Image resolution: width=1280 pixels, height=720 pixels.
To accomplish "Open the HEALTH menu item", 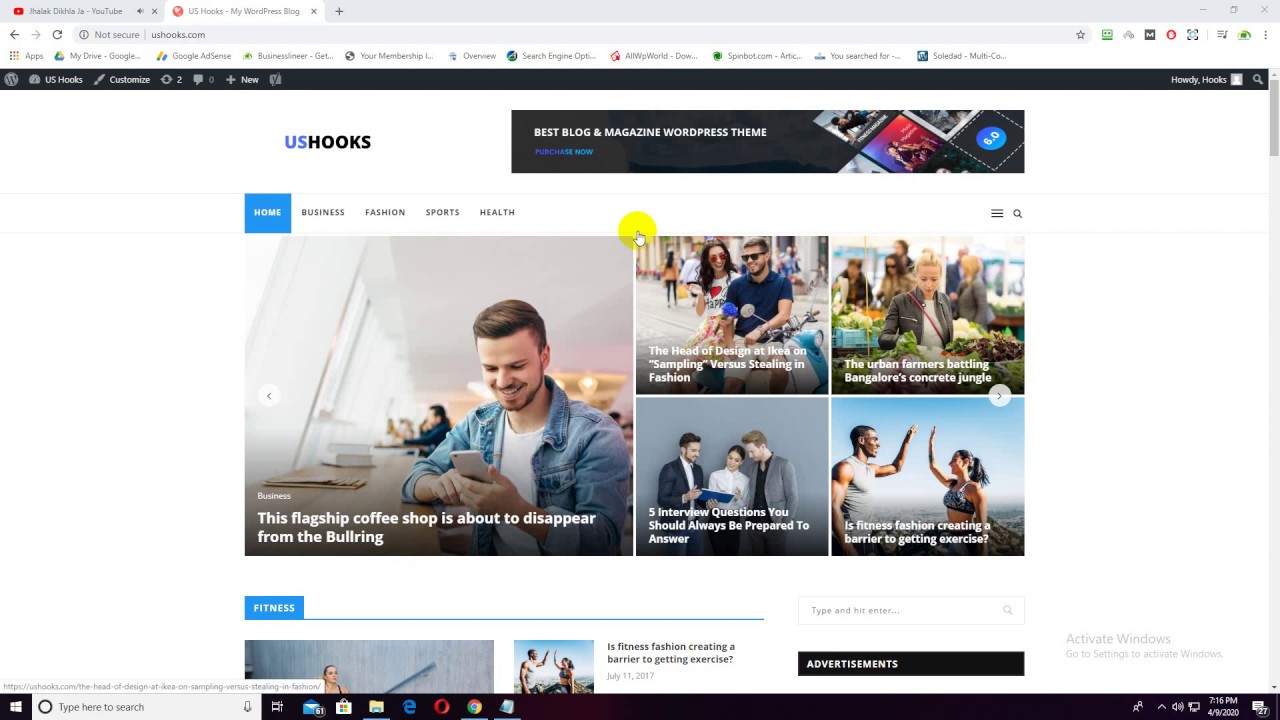I will (x=497, y=212).
